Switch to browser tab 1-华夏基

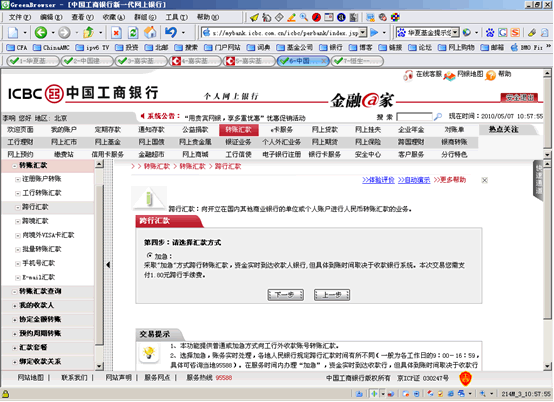(33, 61)
